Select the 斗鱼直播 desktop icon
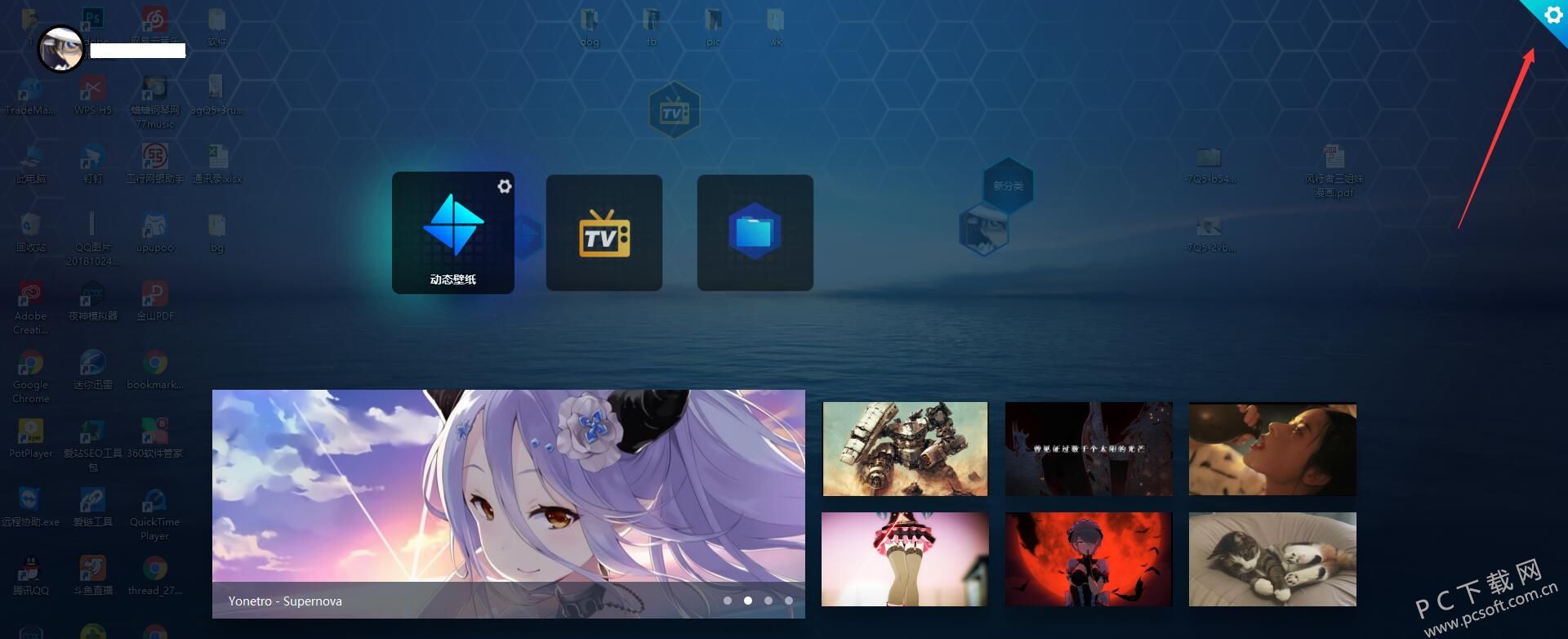 click(93, 575)
